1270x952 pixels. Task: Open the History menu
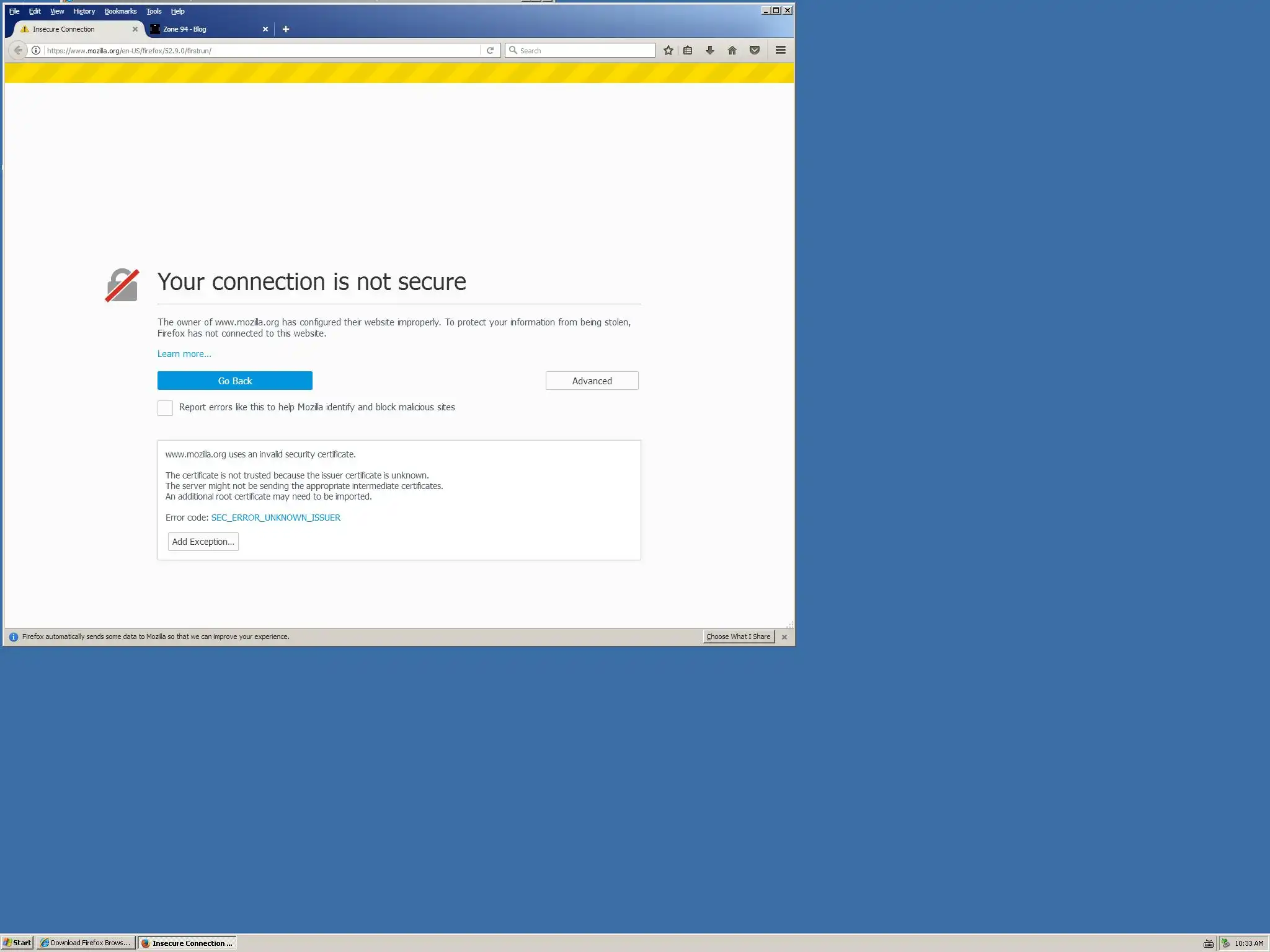pos(84,11)
